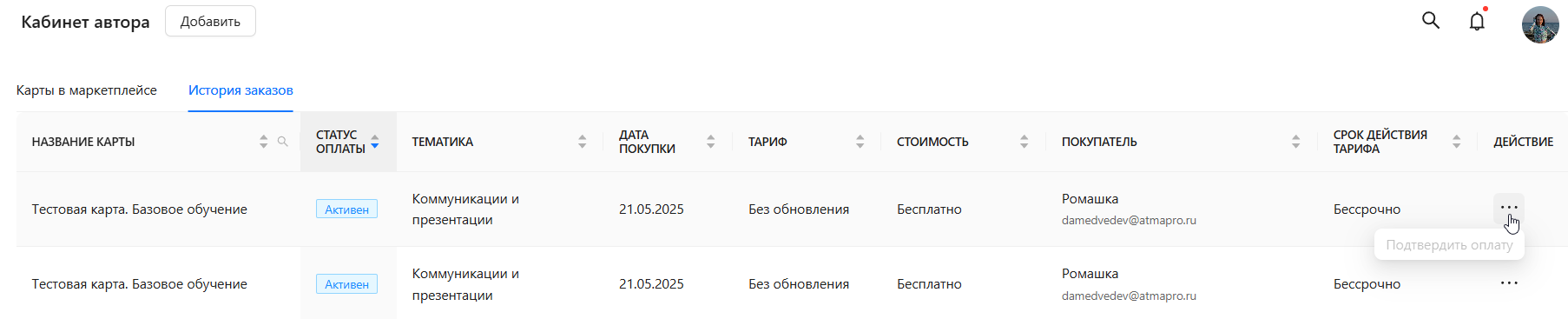
Task: Select Подтвердить оплату menu entry
Action: [x=1449, y=245]
